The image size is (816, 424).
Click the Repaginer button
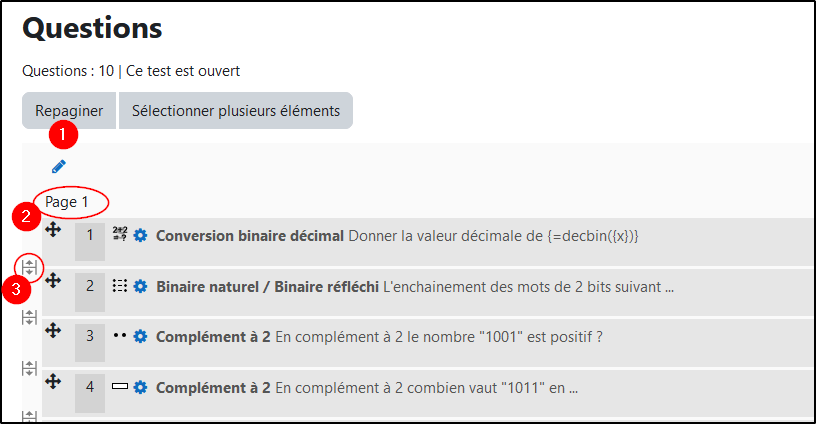69,111
